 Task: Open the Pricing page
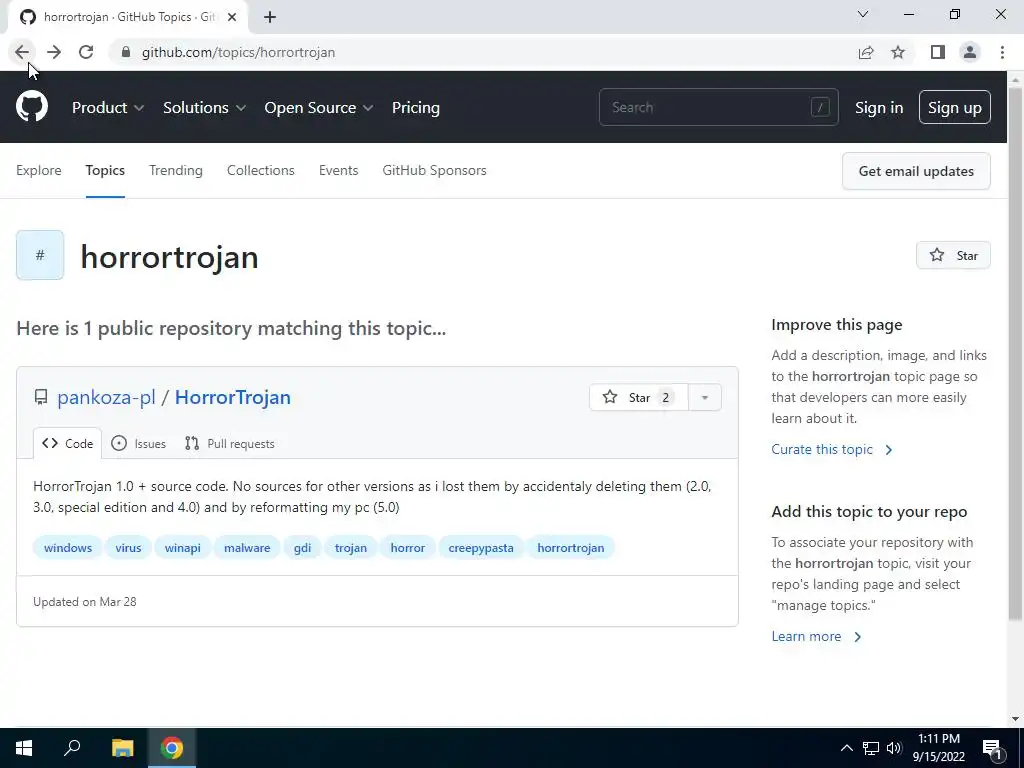click(415, 108)
